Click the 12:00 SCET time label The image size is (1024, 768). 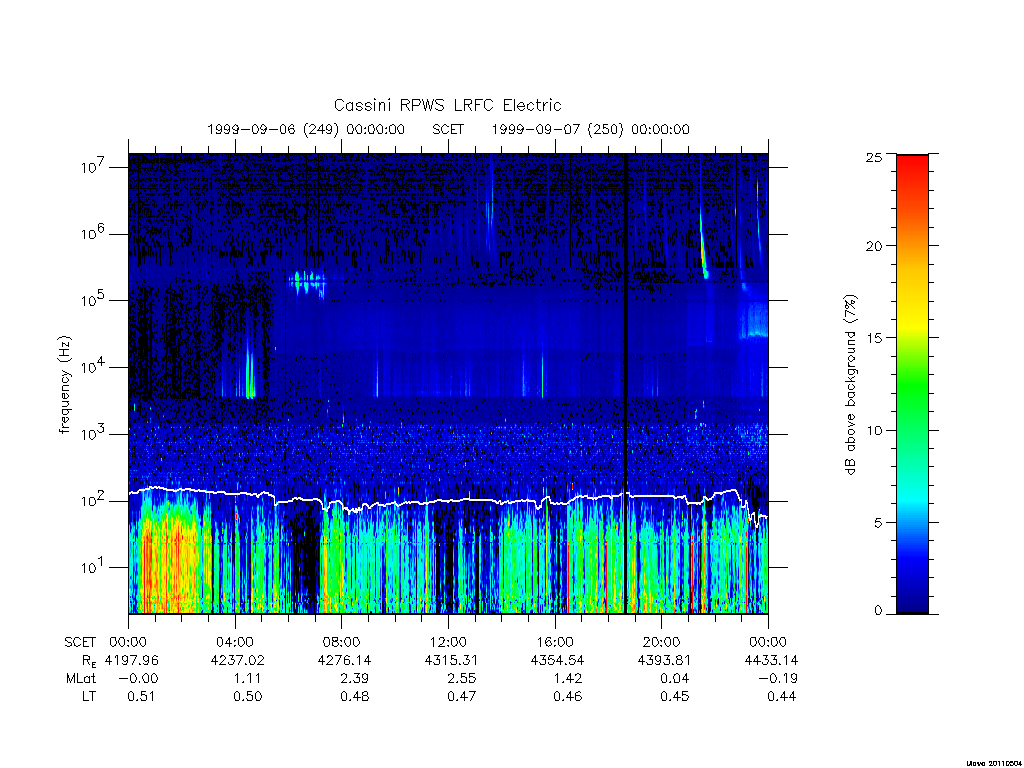pos(449,642)
